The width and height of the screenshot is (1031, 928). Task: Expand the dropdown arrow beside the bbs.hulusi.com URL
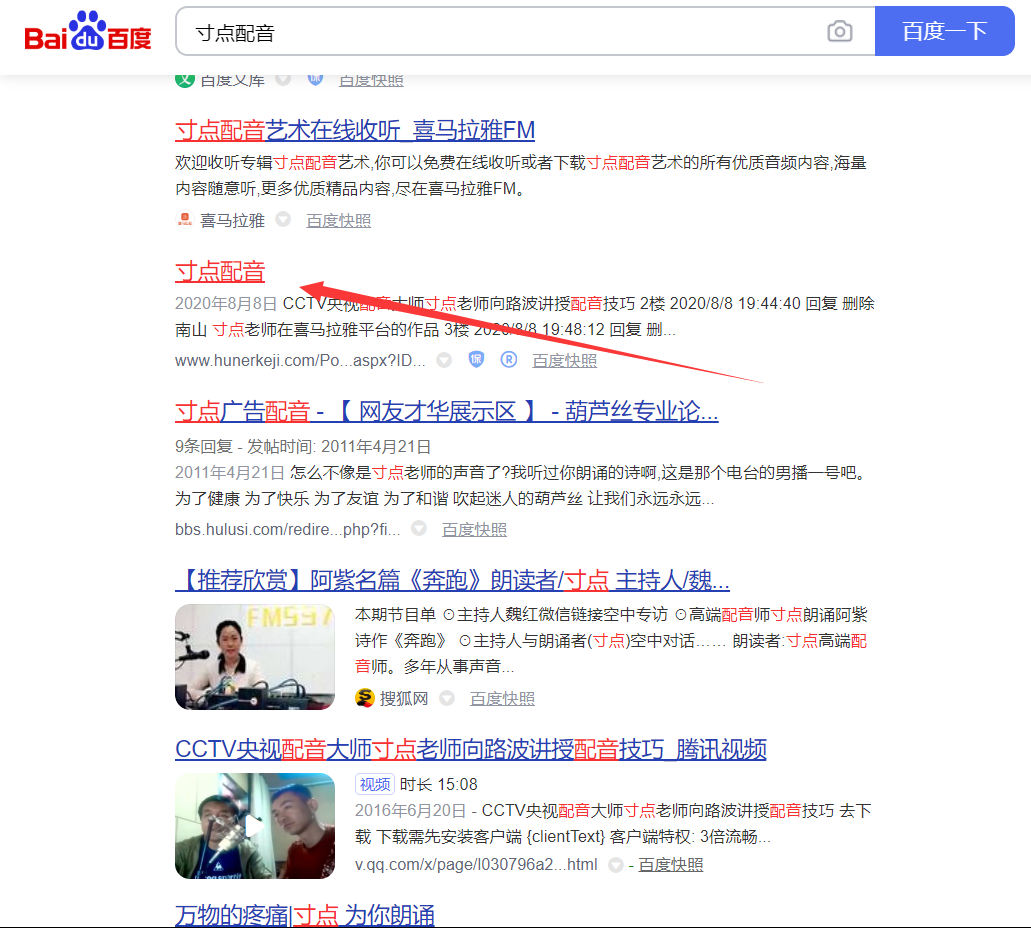[x=419, y=529]
